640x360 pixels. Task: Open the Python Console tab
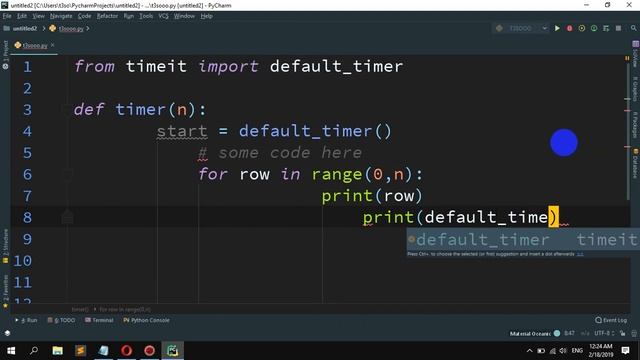[x=146, y=320]
